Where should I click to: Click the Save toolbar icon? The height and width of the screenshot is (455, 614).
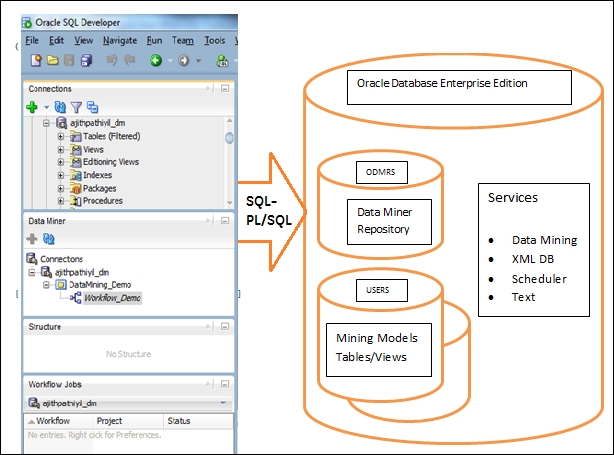point(69,60)
